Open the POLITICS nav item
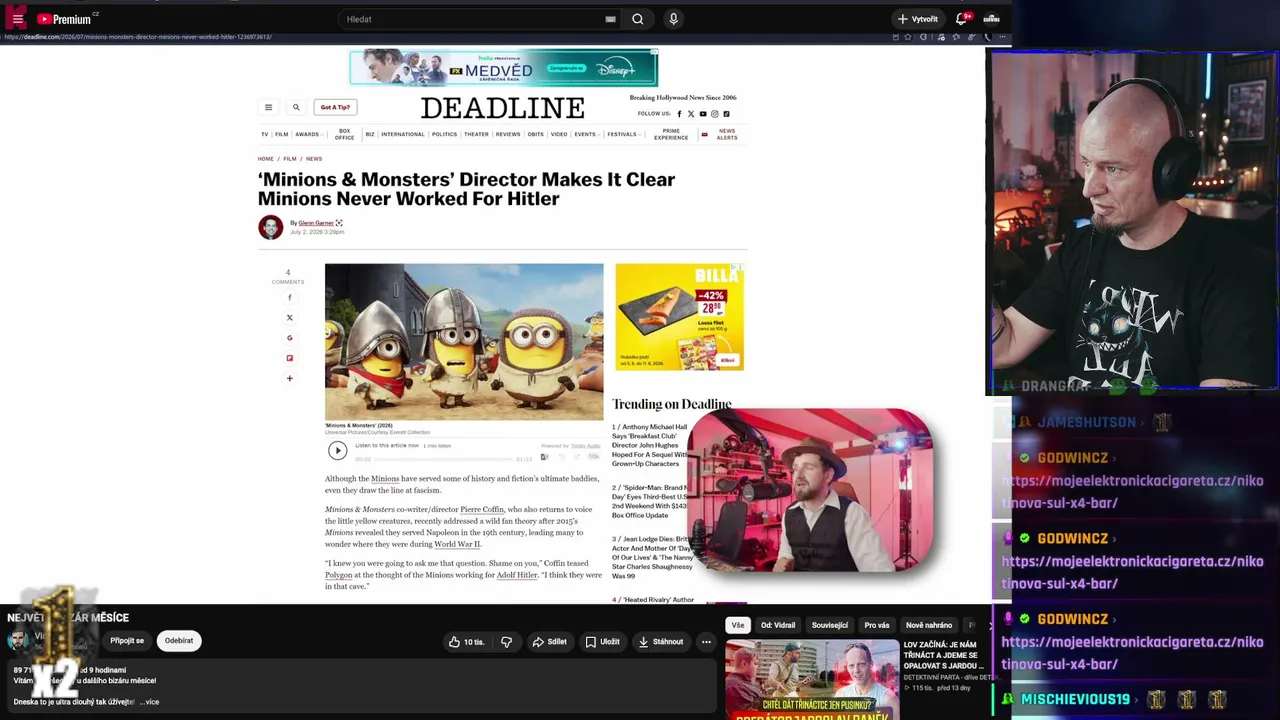 (444, 134)
